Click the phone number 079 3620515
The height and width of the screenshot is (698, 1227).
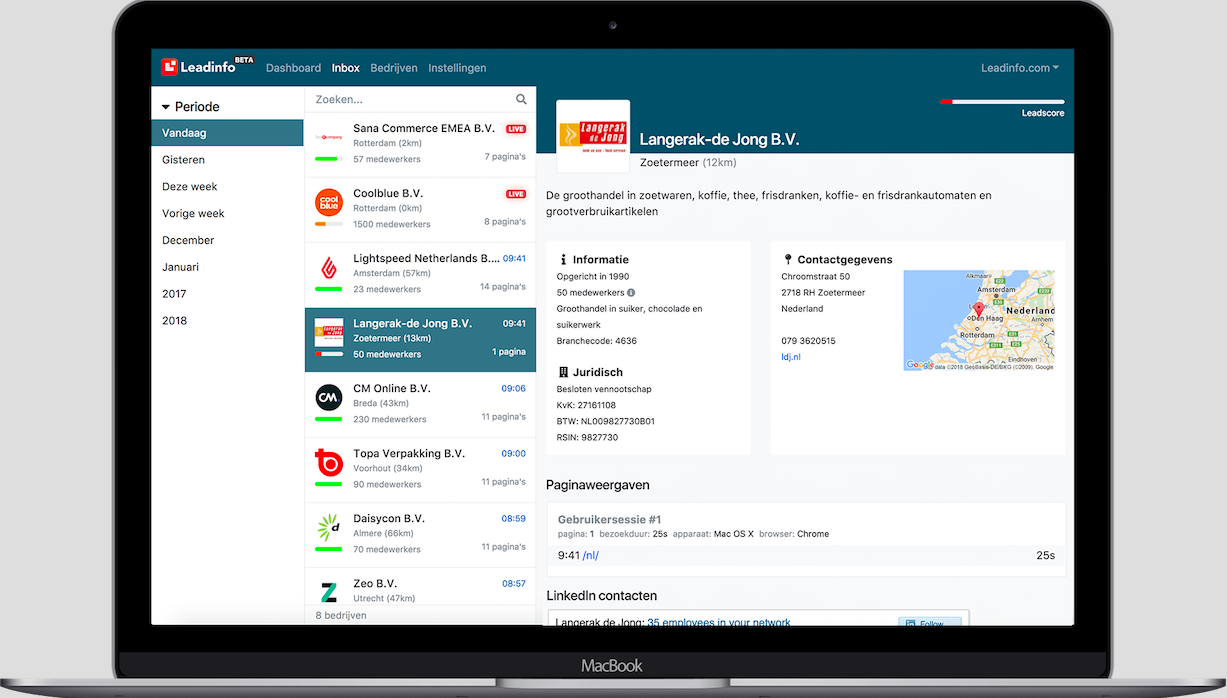(808, 341)
